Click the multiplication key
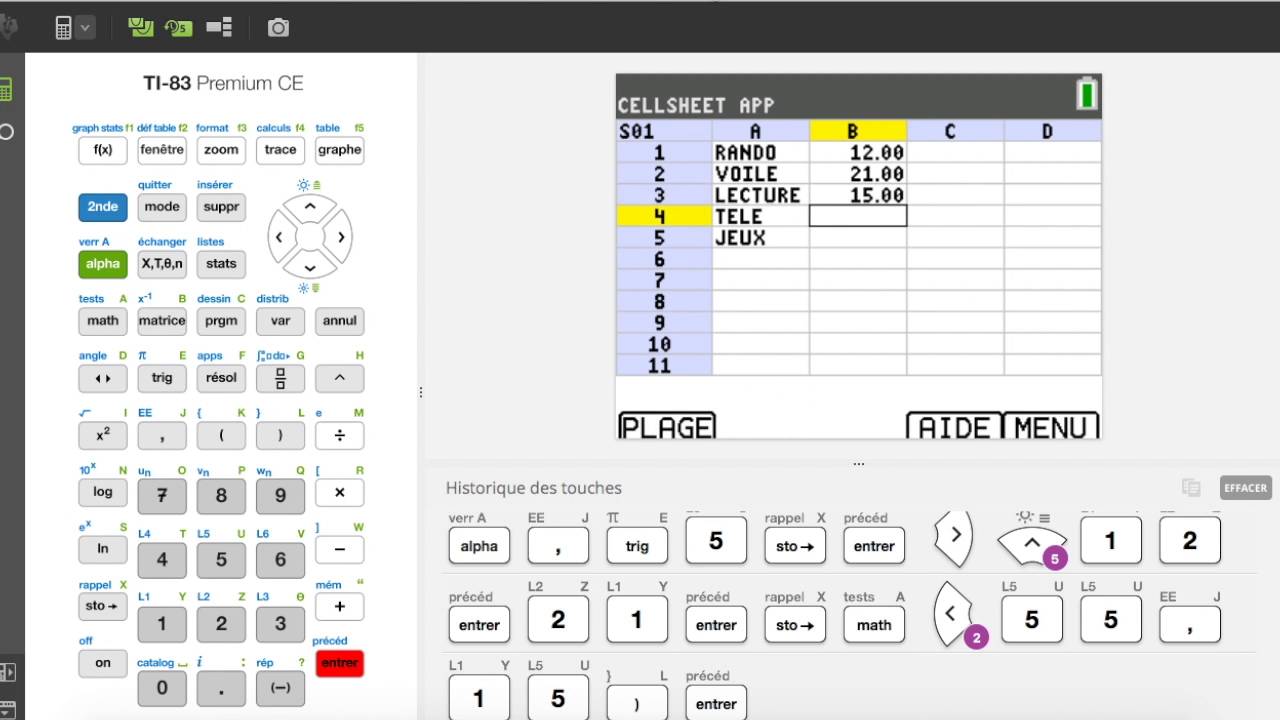The height and width of the screenshot is (720, 1280). (340, 493)
